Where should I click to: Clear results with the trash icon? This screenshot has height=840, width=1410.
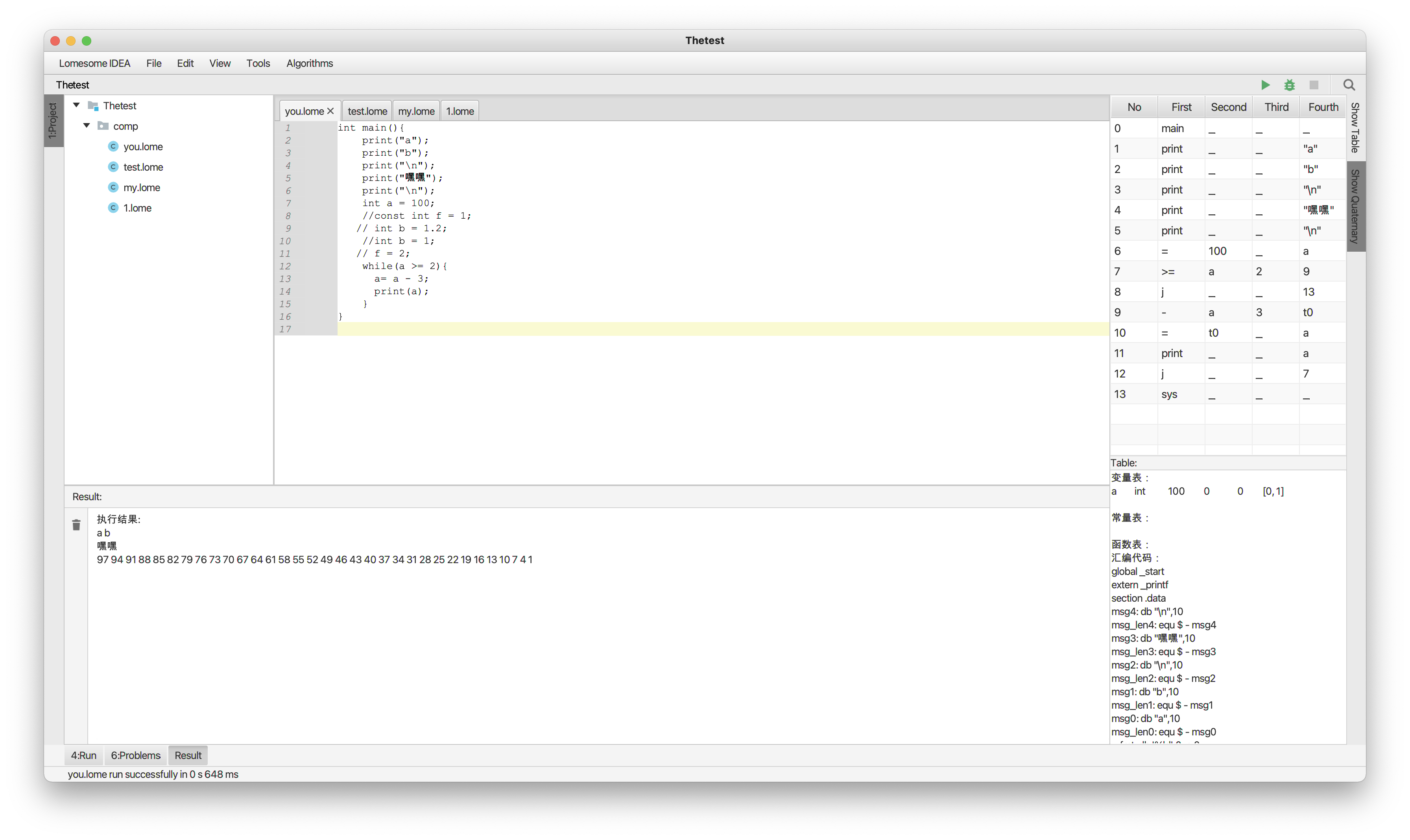point(76,525)
